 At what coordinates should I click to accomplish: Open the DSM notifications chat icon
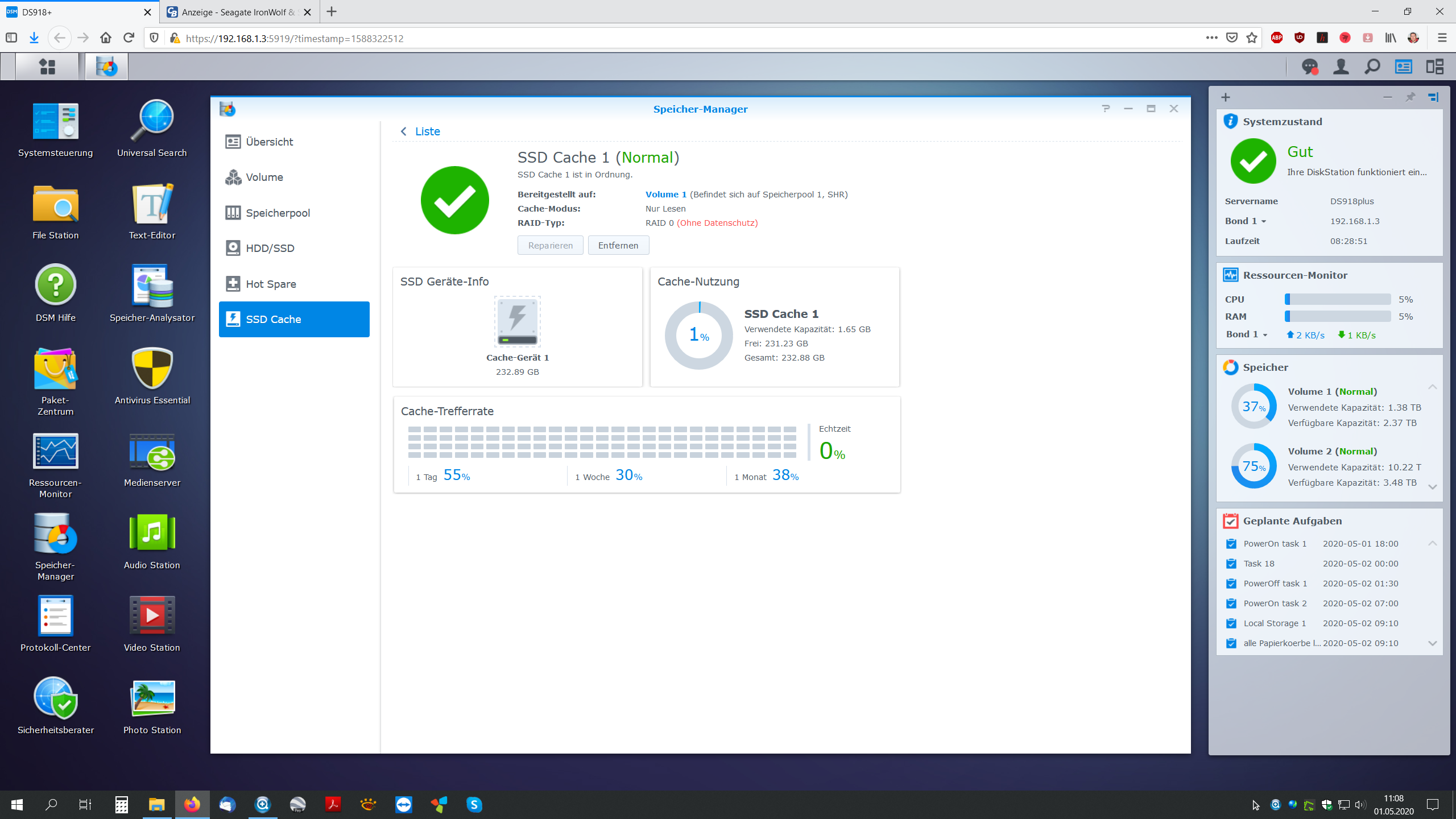click(x=1310, y=67)
